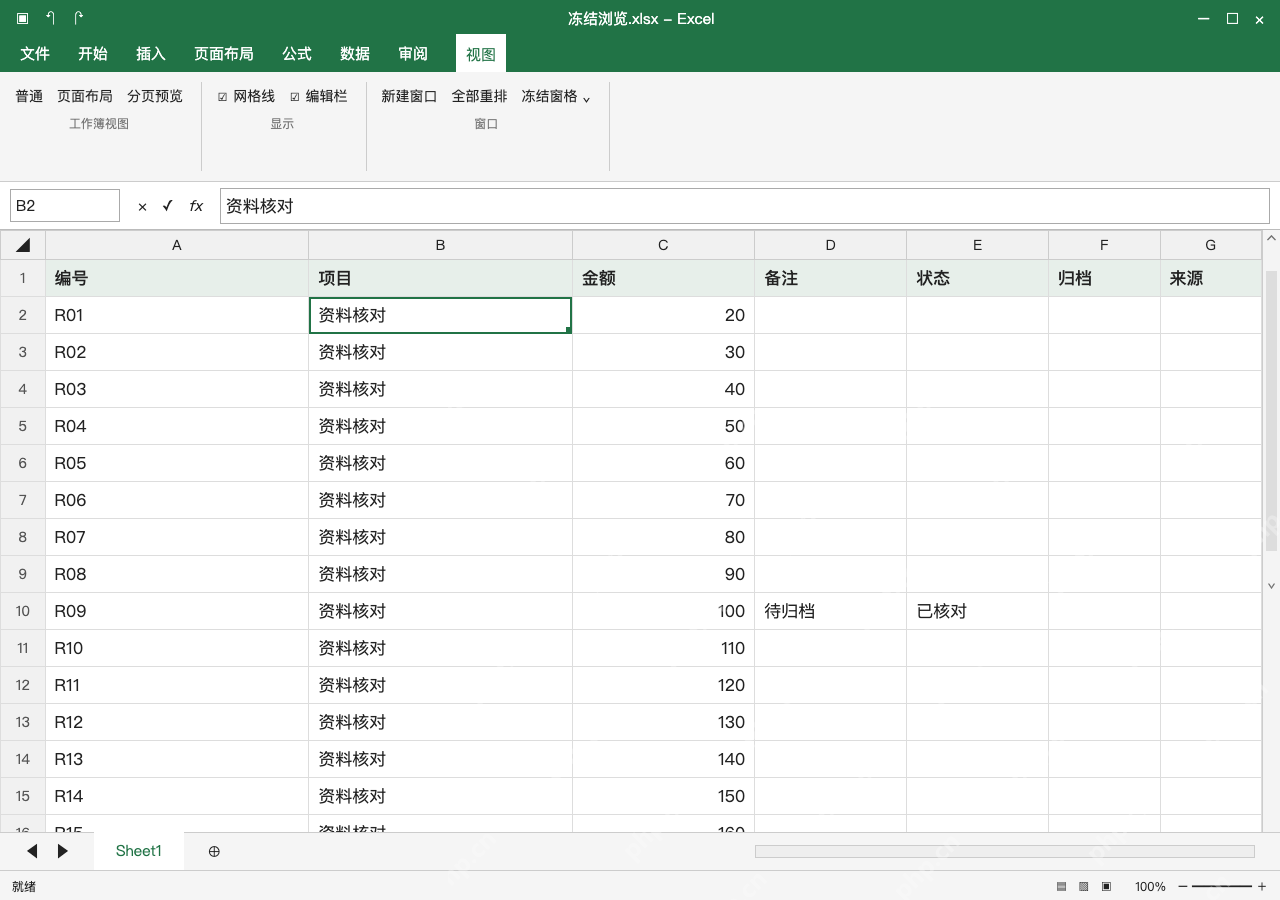Click the horizontal scrollbar at the bottom

click(x=1004, y=851)
